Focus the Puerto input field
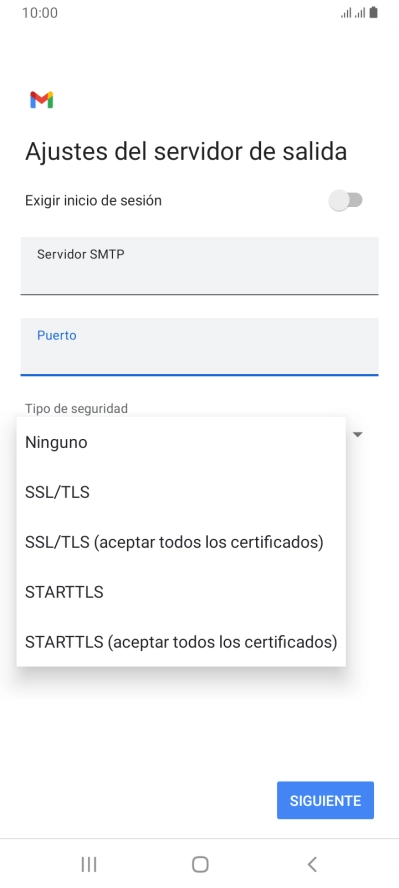Screen dimensions: 399x888 [199, 346]
